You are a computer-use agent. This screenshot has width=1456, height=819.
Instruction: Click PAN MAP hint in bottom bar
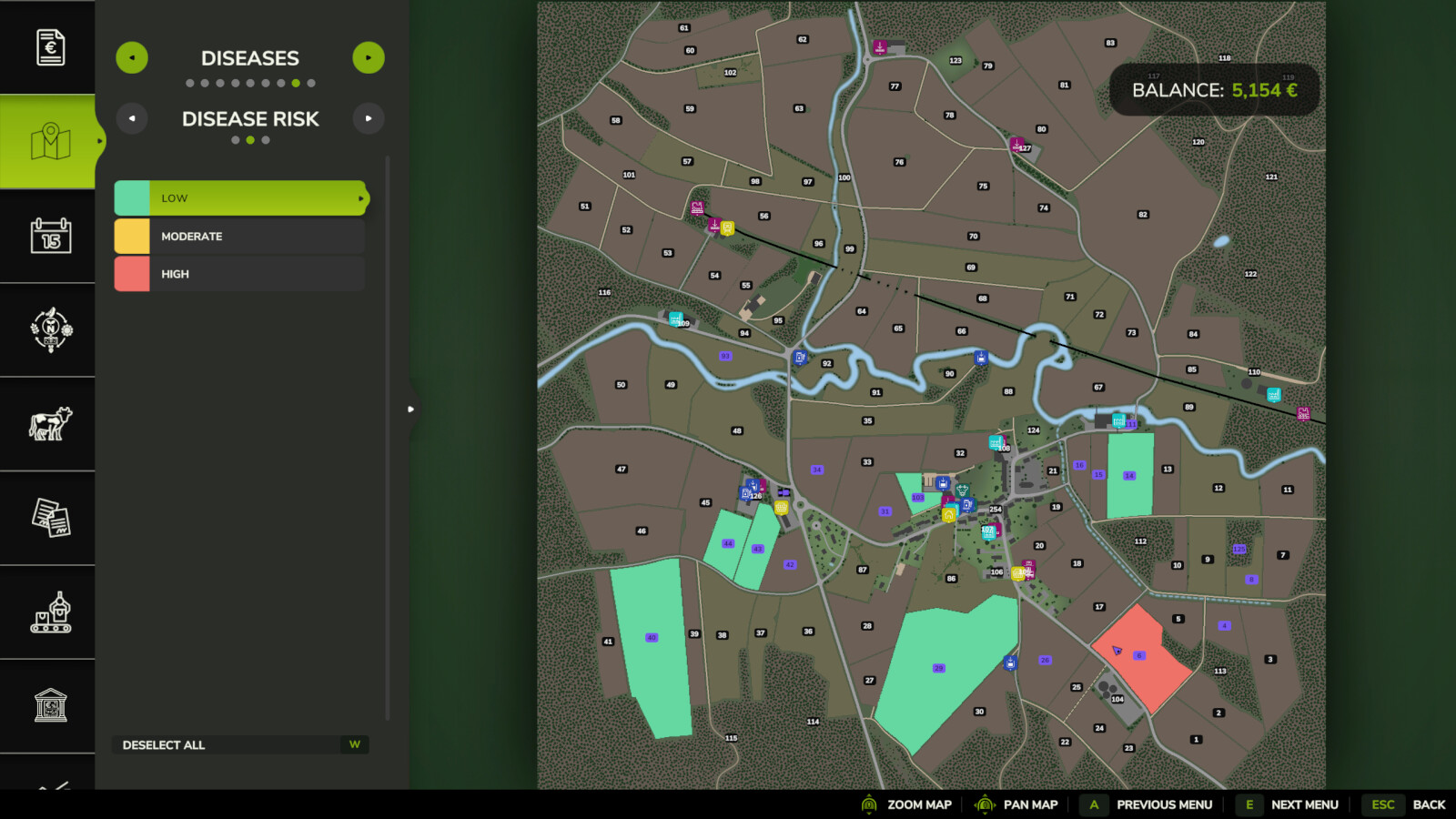[x=1016, y=804]
